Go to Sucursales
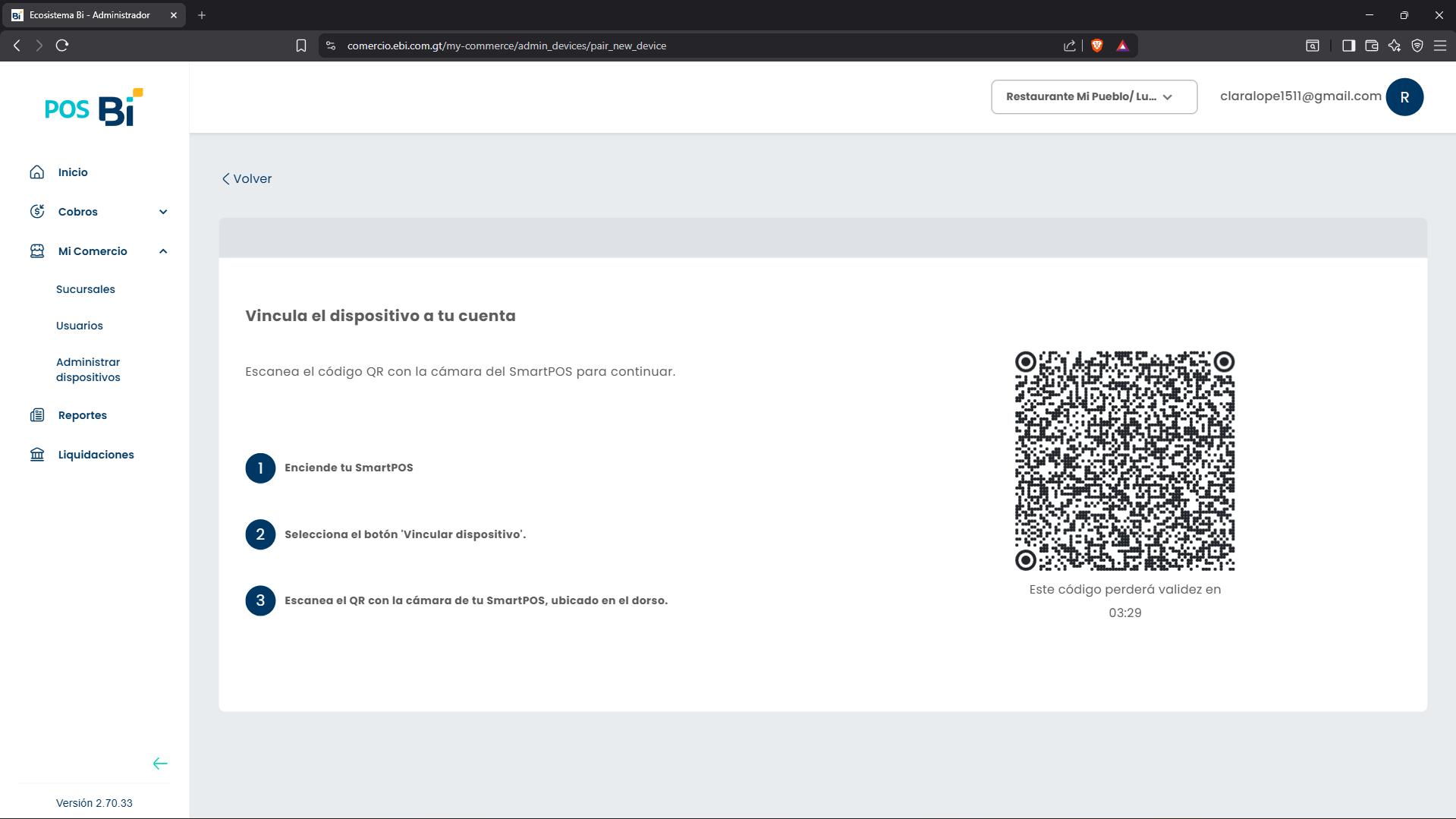The height and width of the screenshot is (819, 1456). click(x=86, y=289)
